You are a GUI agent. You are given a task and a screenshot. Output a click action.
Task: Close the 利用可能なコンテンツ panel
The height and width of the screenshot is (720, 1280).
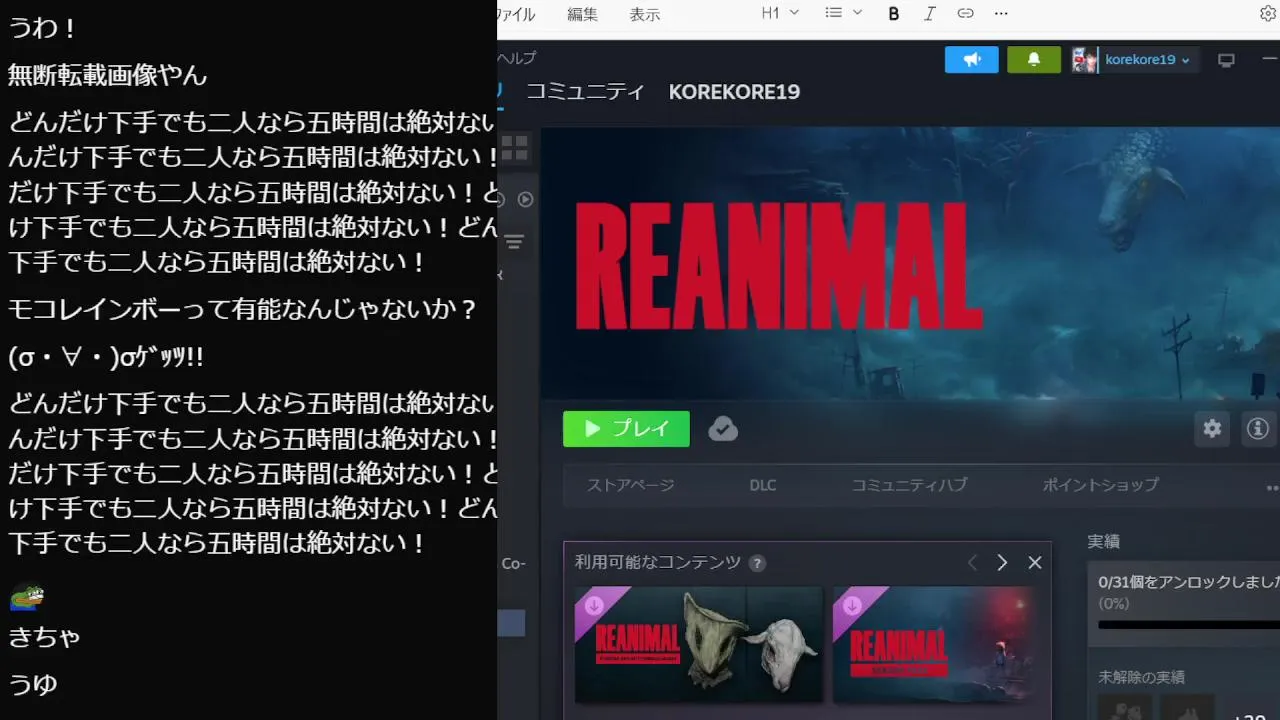tap(1035, 563)
